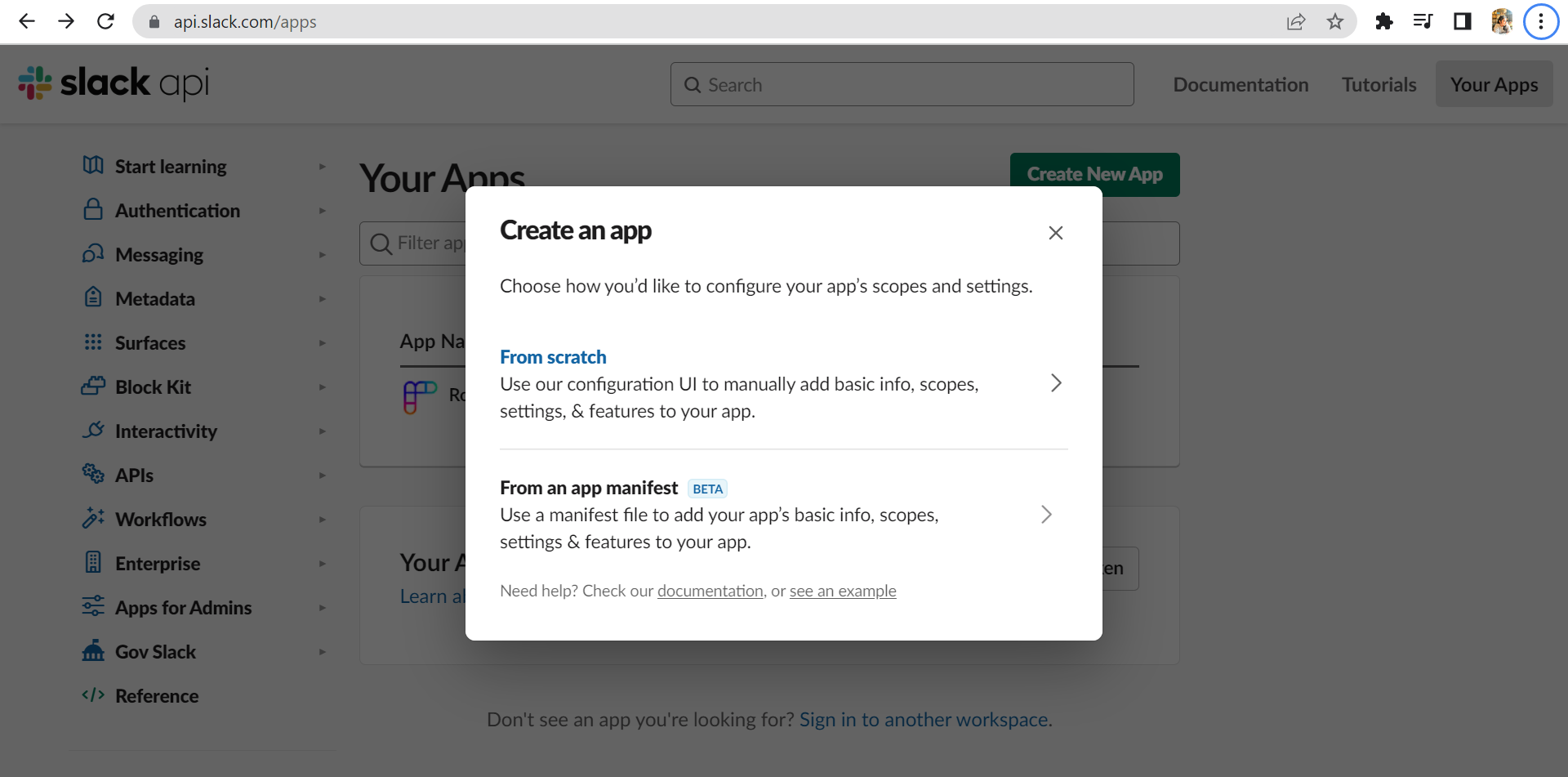Go to the Tutorials nav item
This screenshot has width=1568, height=777.
click(x=1379, y=85)
